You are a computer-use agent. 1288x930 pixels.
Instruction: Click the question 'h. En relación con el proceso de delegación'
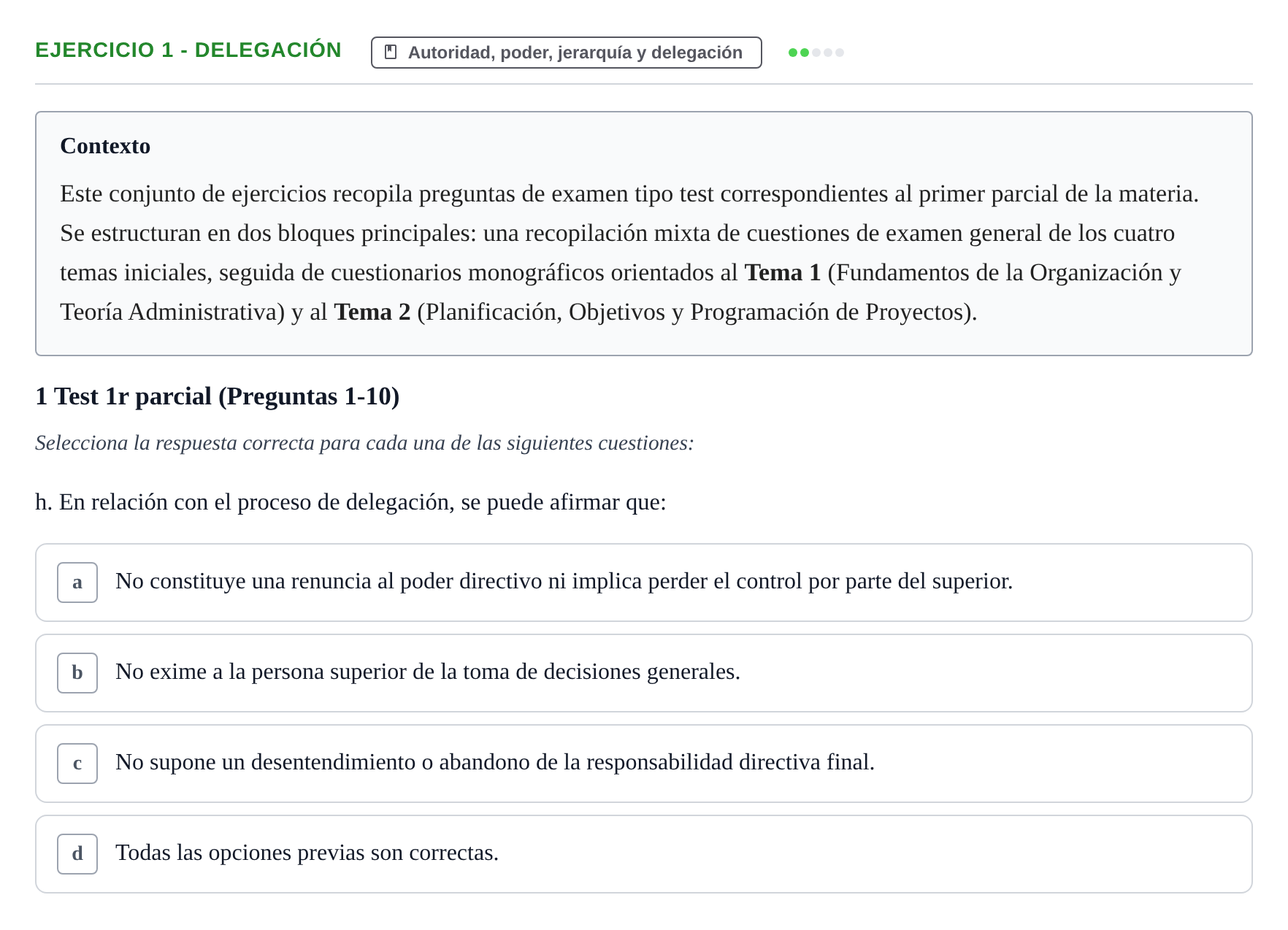click(x=350, y=502)
